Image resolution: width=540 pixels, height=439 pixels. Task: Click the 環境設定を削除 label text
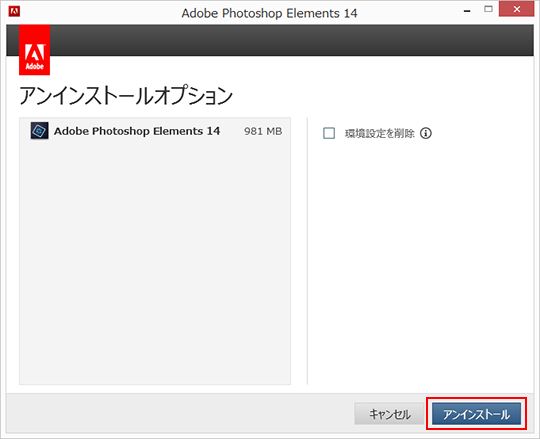(380, 133)
